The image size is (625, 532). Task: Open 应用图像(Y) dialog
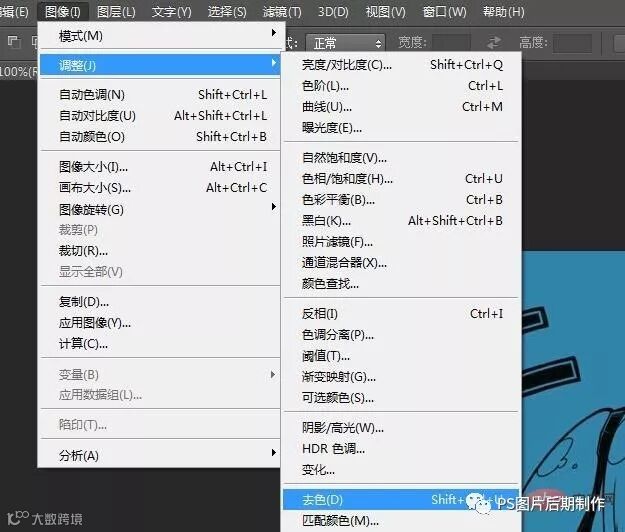[159, 322]
